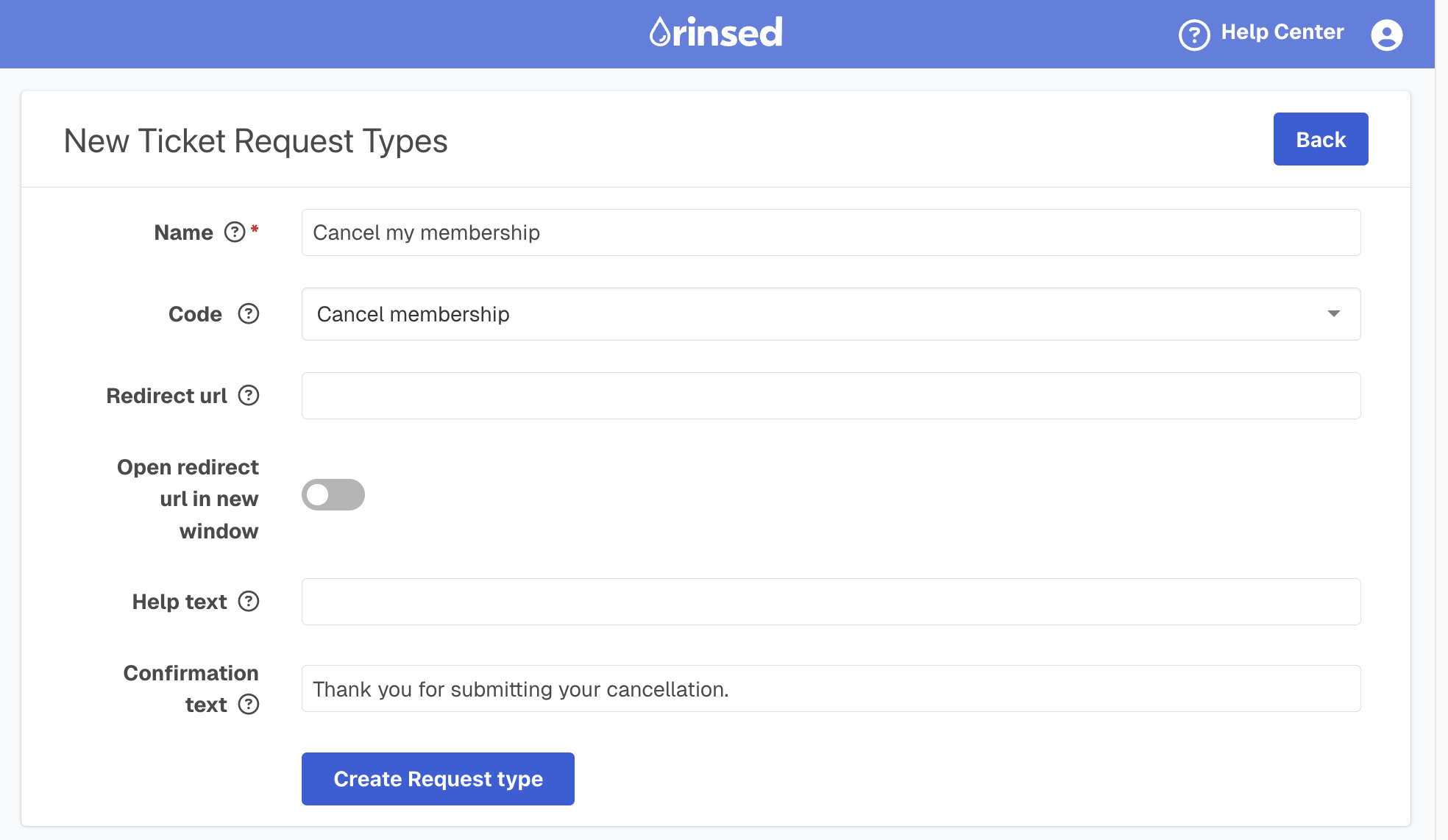Click the page vertical scrollbar
This screenshot has width=1448, height=840.
click(1441, 420)
